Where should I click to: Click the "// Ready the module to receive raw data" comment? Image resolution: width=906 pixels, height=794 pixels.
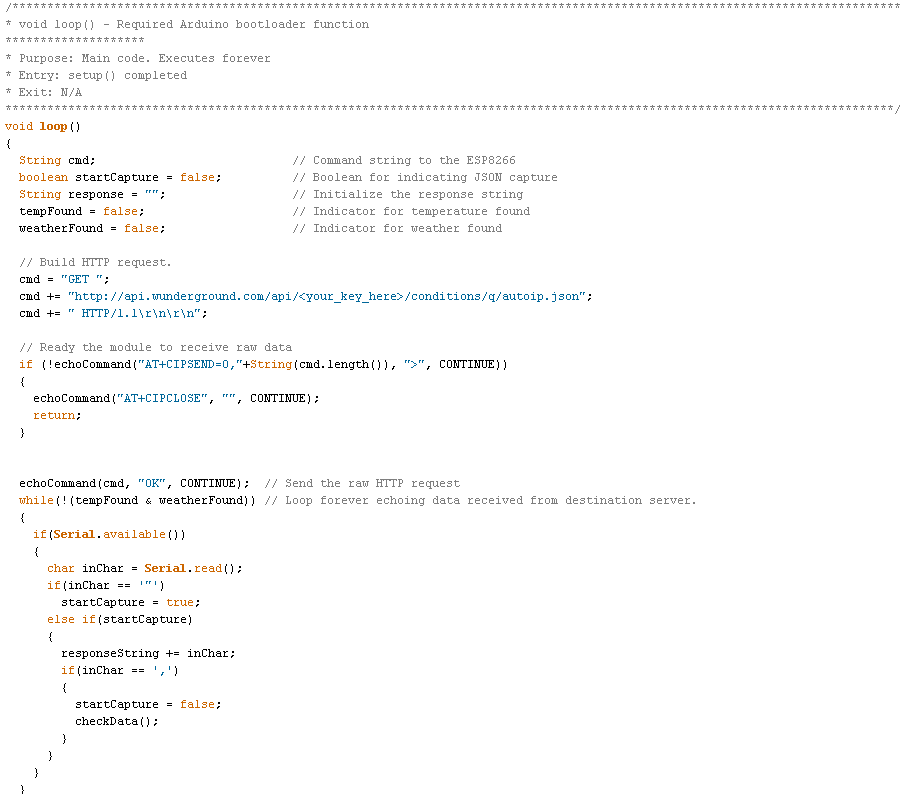(x=155, y=347)
